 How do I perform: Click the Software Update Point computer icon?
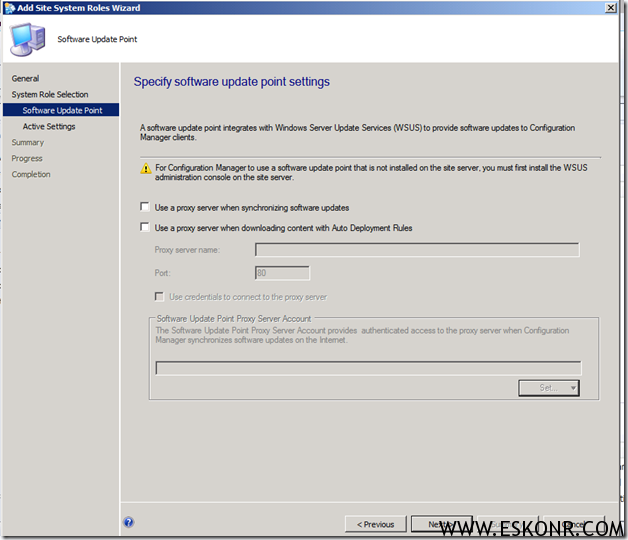point(28,39)
